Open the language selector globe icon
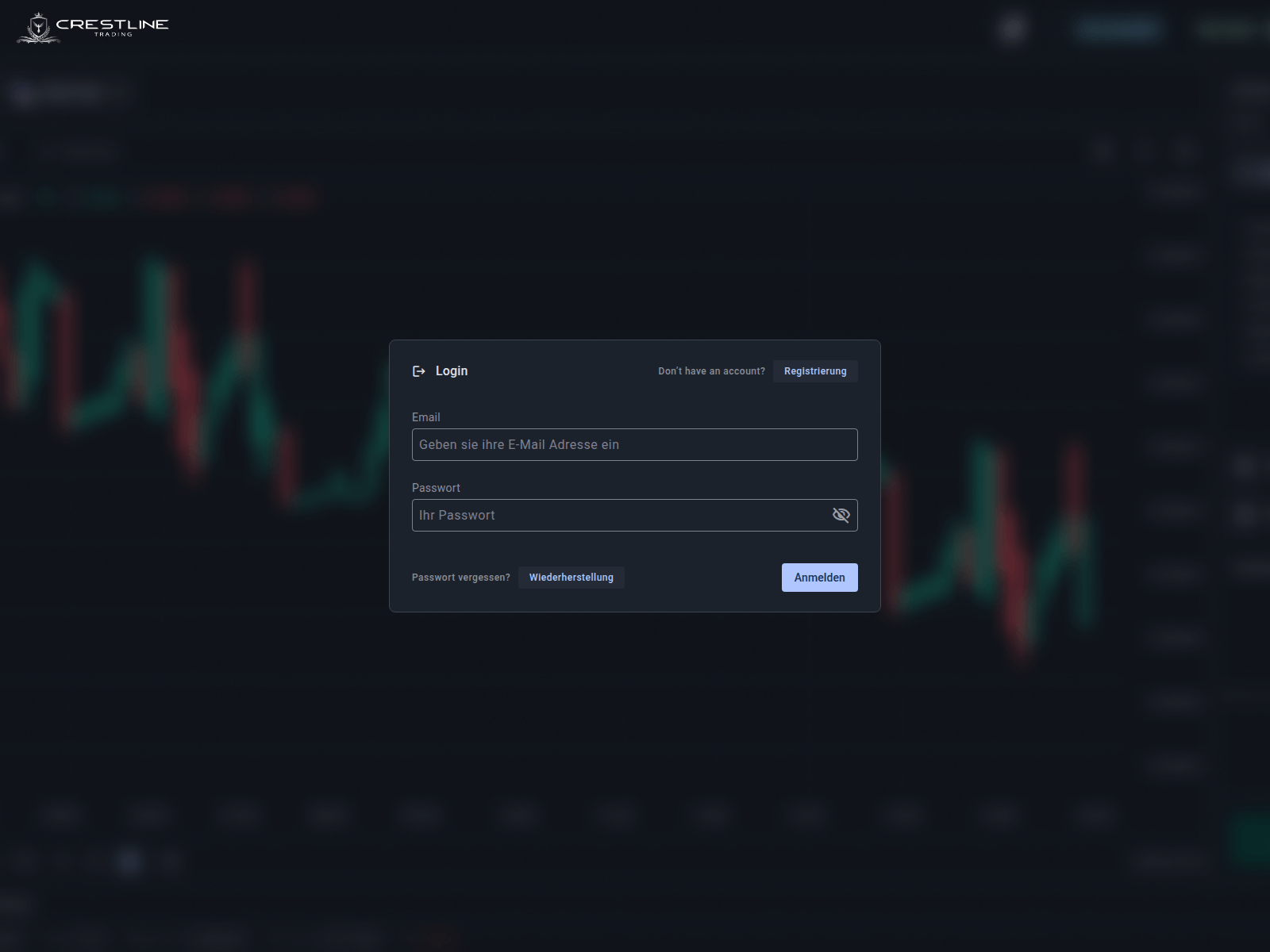The height and width of the screenshot is (952, 1270). click(x=1011, y=28)
